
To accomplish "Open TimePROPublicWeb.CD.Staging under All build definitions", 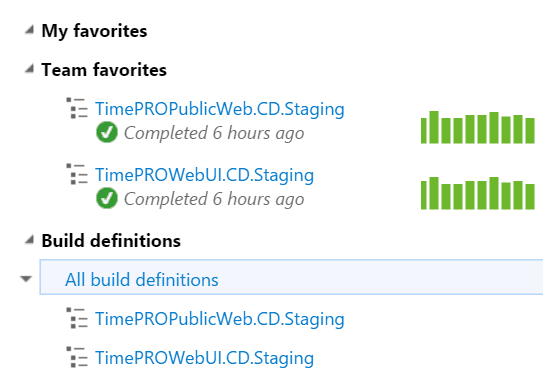I will (220, 319).
